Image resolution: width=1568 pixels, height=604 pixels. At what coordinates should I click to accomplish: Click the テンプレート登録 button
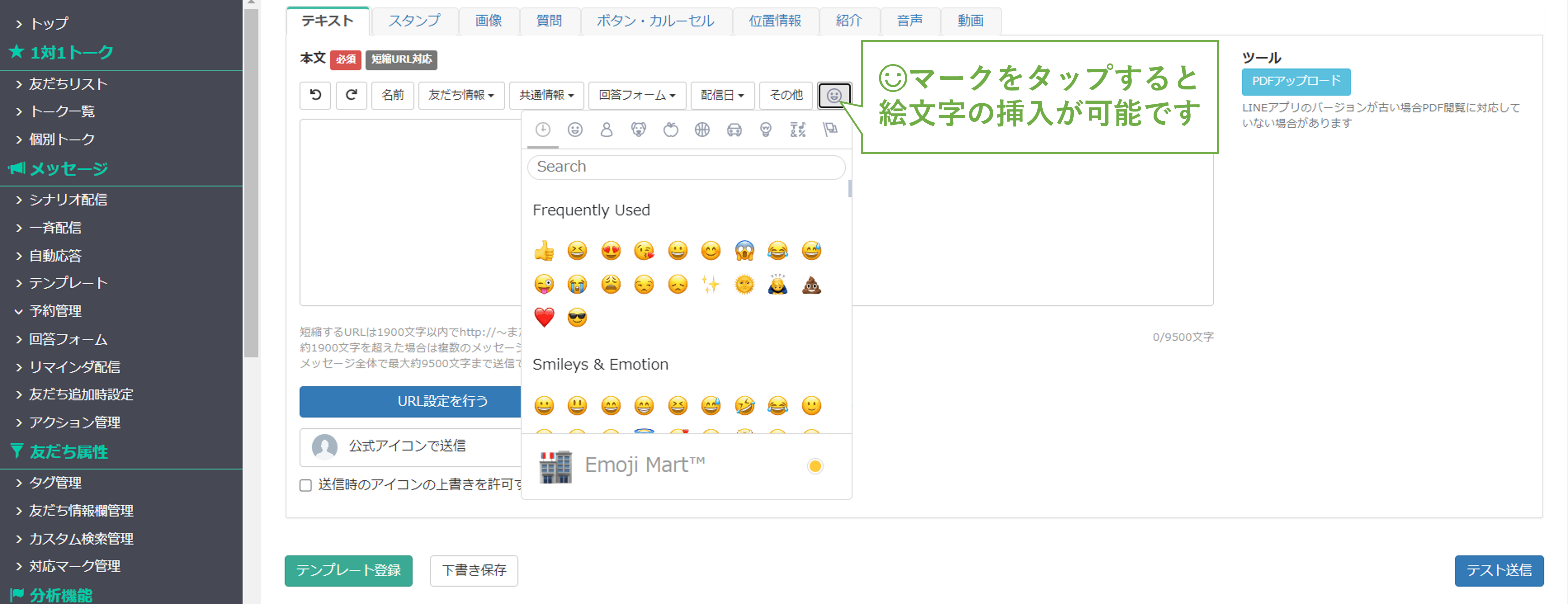348,571
